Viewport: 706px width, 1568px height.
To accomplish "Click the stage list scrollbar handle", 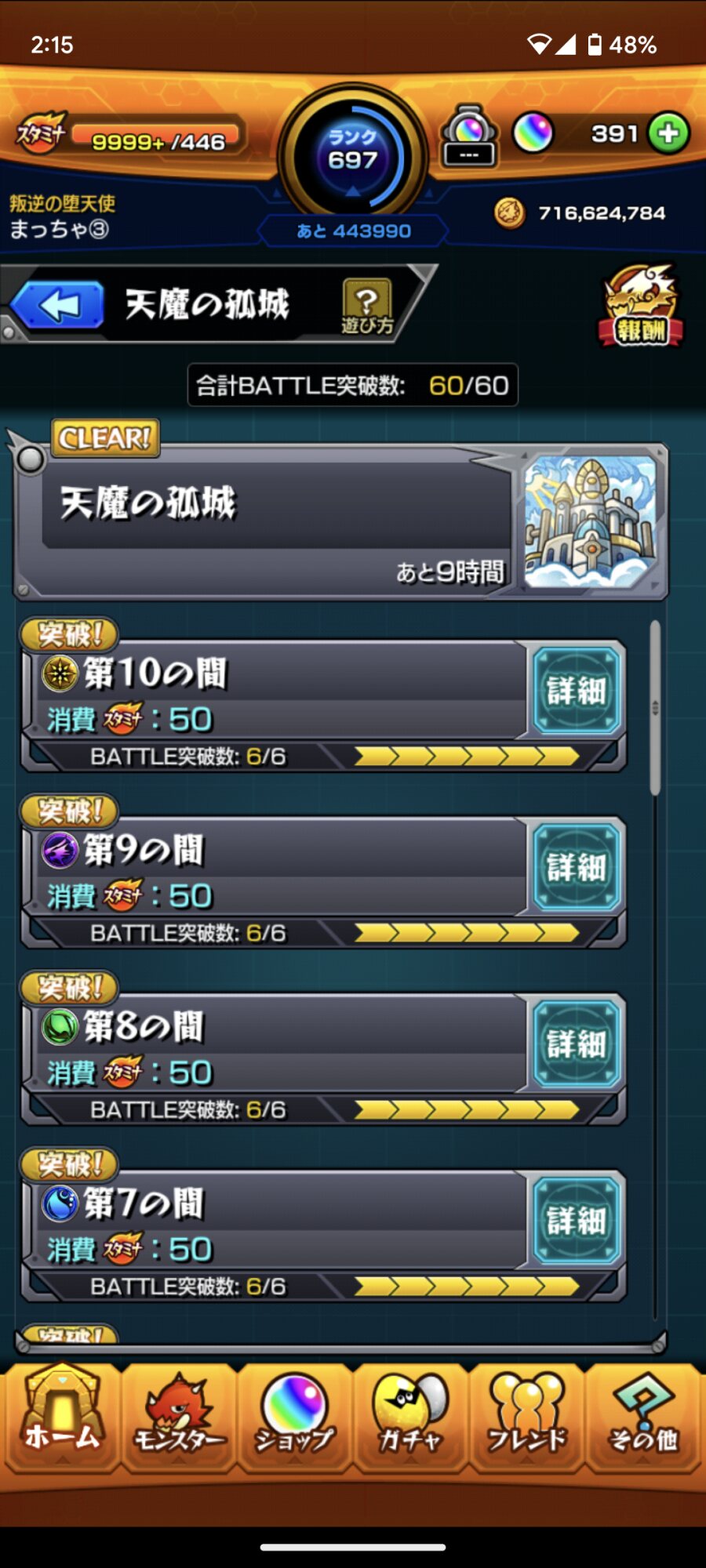I will [655, 708].
